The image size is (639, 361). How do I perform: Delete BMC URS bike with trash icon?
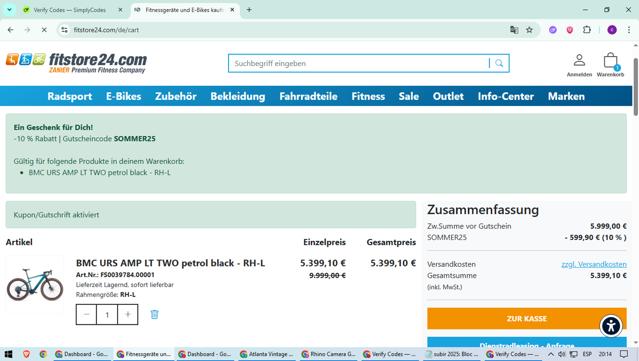click(154, 314)
